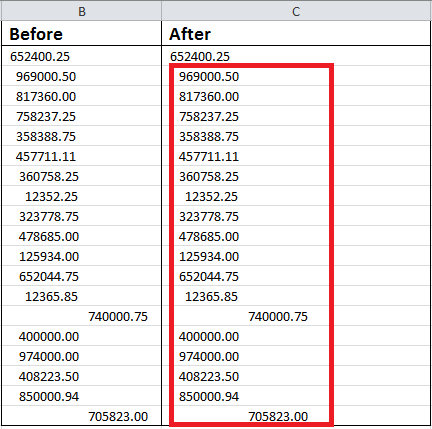Select column B header
432x429 pixels.
(x=82, y=11)
